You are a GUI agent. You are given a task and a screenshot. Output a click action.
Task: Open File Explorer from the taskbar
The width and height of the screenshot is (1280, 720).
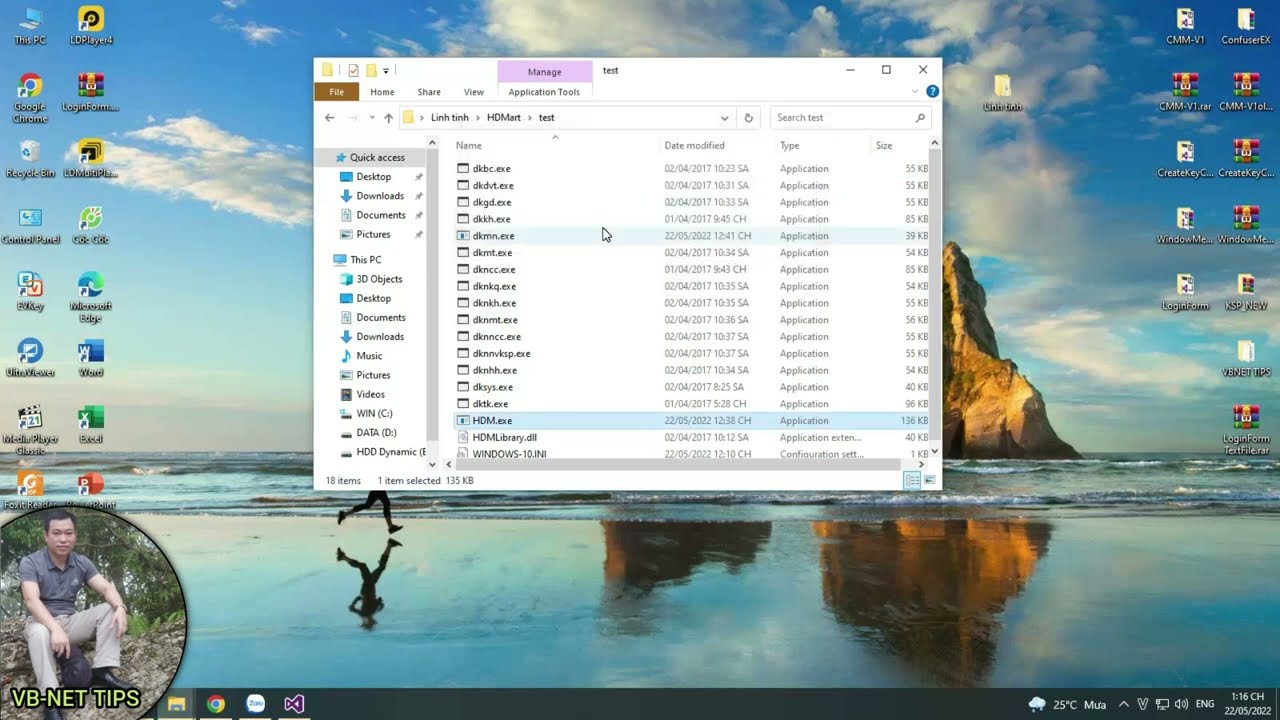click(177, 704)
